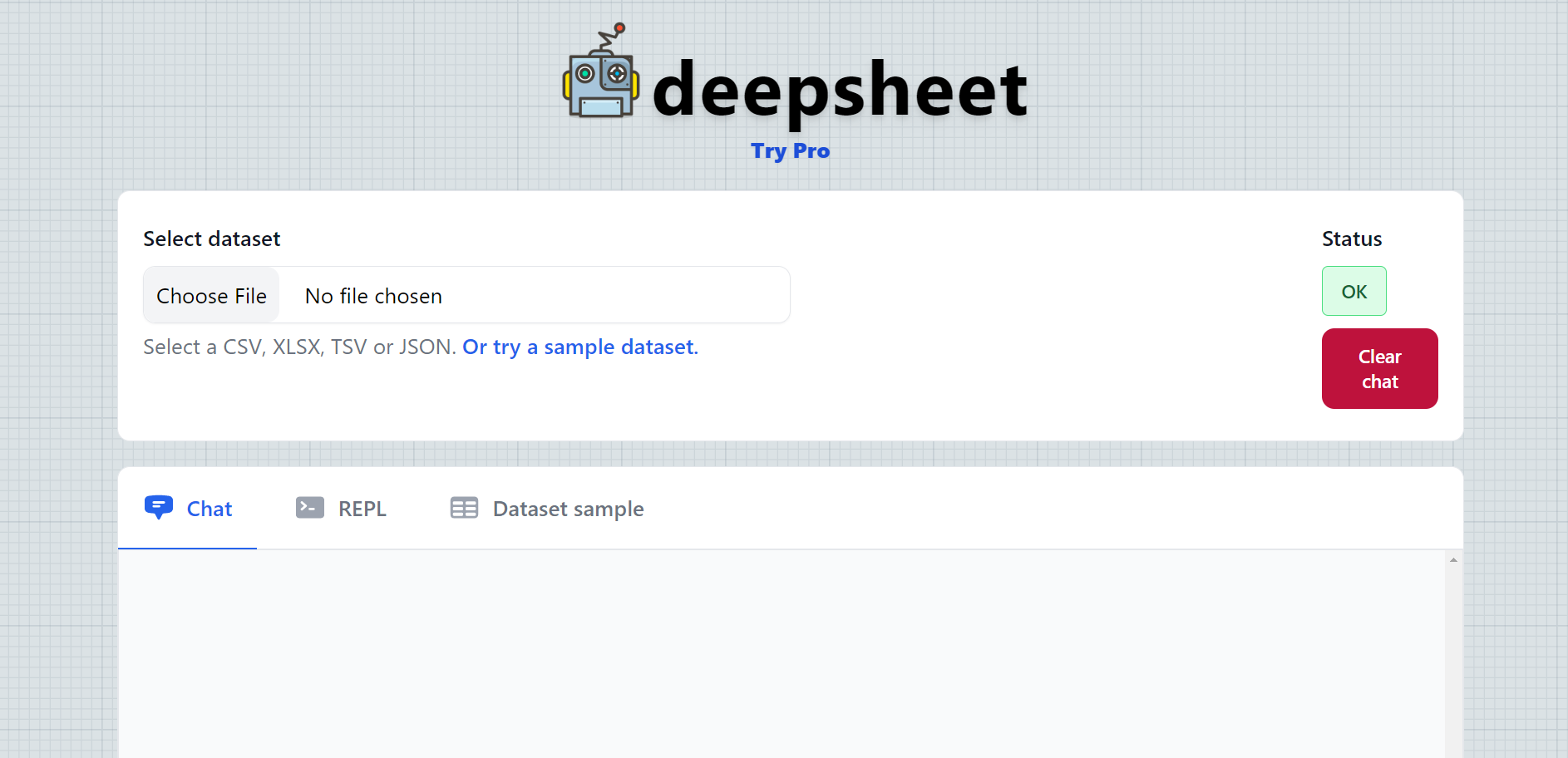1568x758 pixels.
Task: Open the file chooser via Choose File
Action: tap(211, 295)
